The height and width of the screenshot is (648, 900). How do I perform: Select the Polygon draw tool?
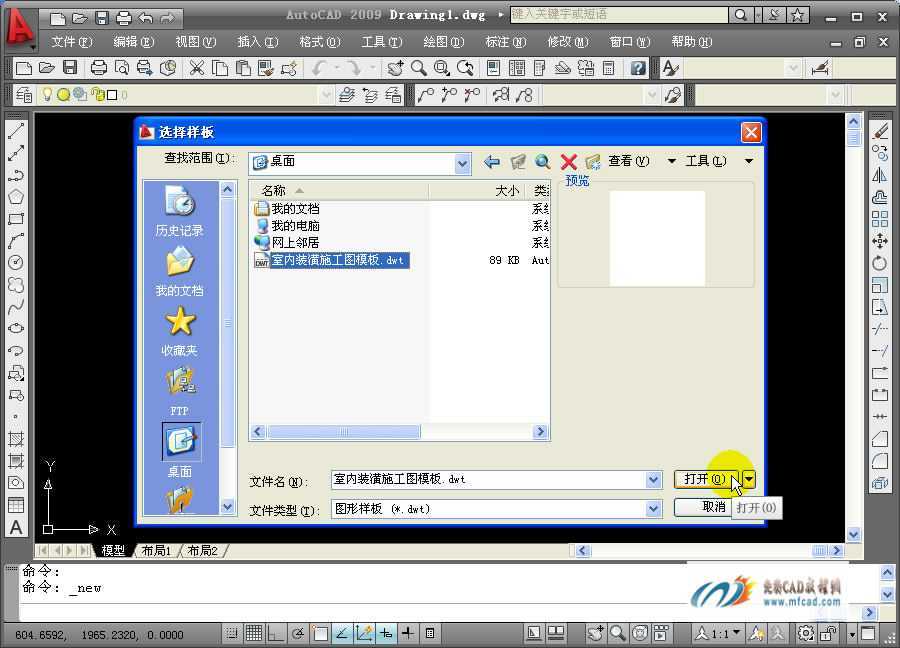coord(16,197)
